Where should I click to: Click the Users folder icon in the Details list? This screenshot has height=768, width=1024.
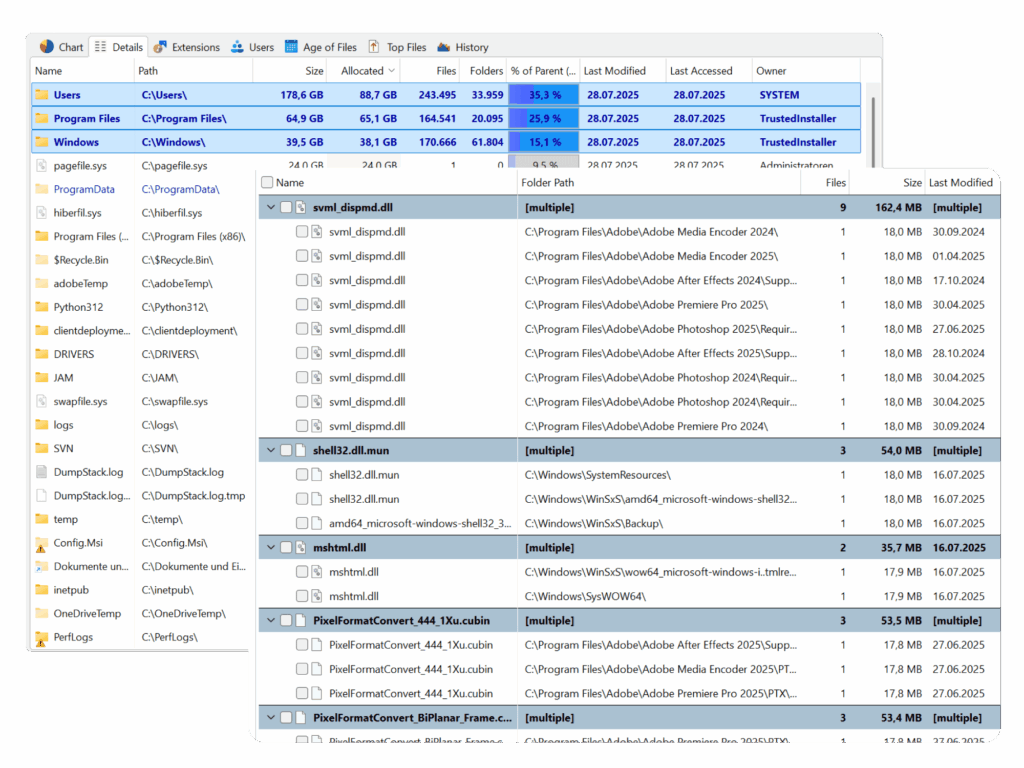click(x=42, y=95)
